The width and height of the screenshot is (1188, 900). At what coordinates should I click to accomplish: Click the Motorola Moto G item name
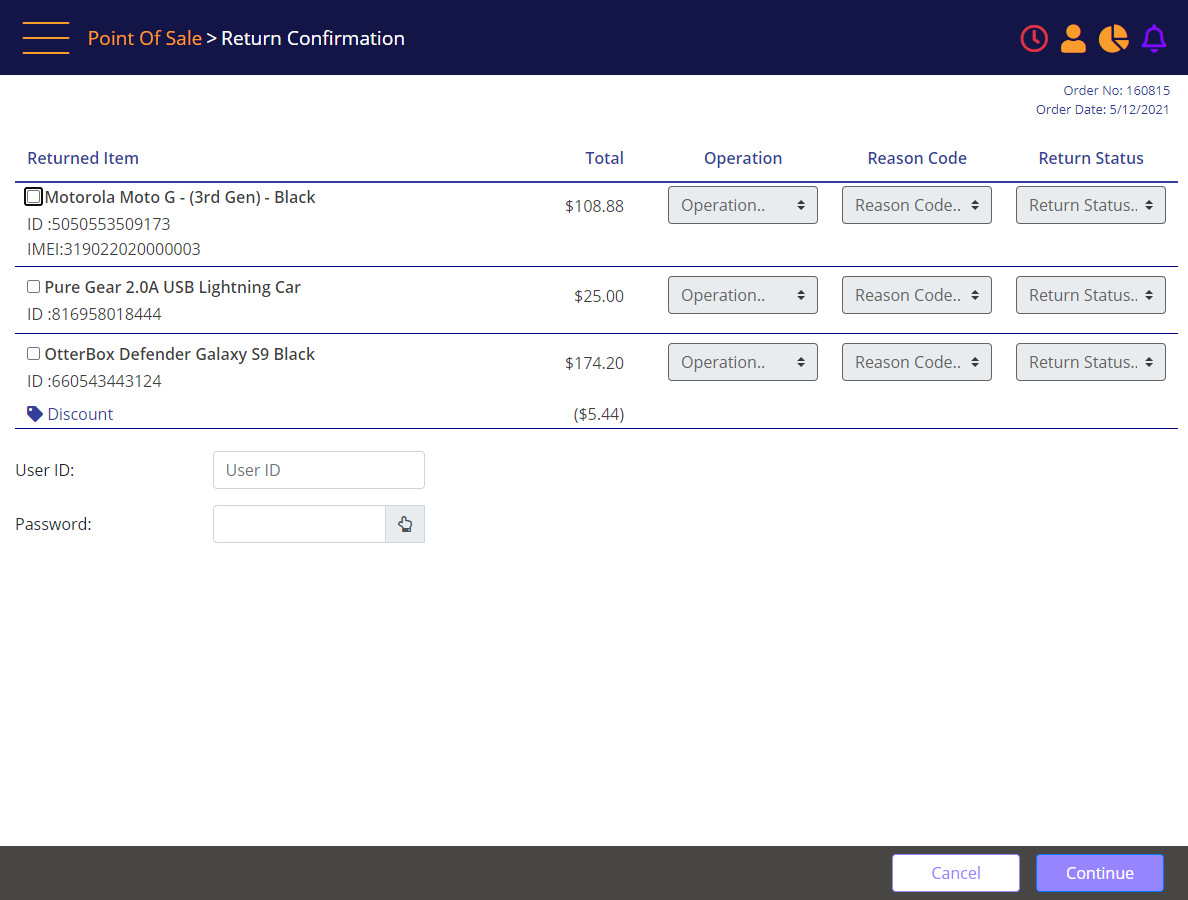click(x=180, y=197)
